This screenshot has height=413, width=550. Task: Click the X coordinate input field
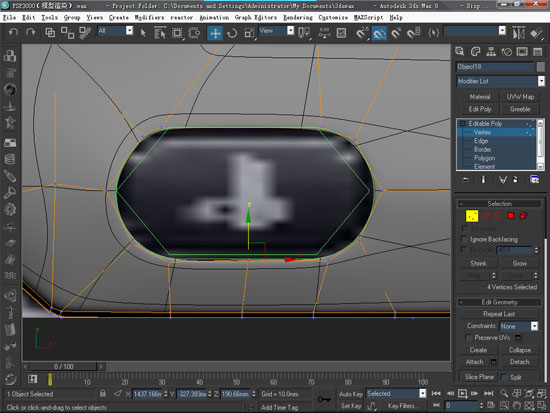[x=147, y=394]
